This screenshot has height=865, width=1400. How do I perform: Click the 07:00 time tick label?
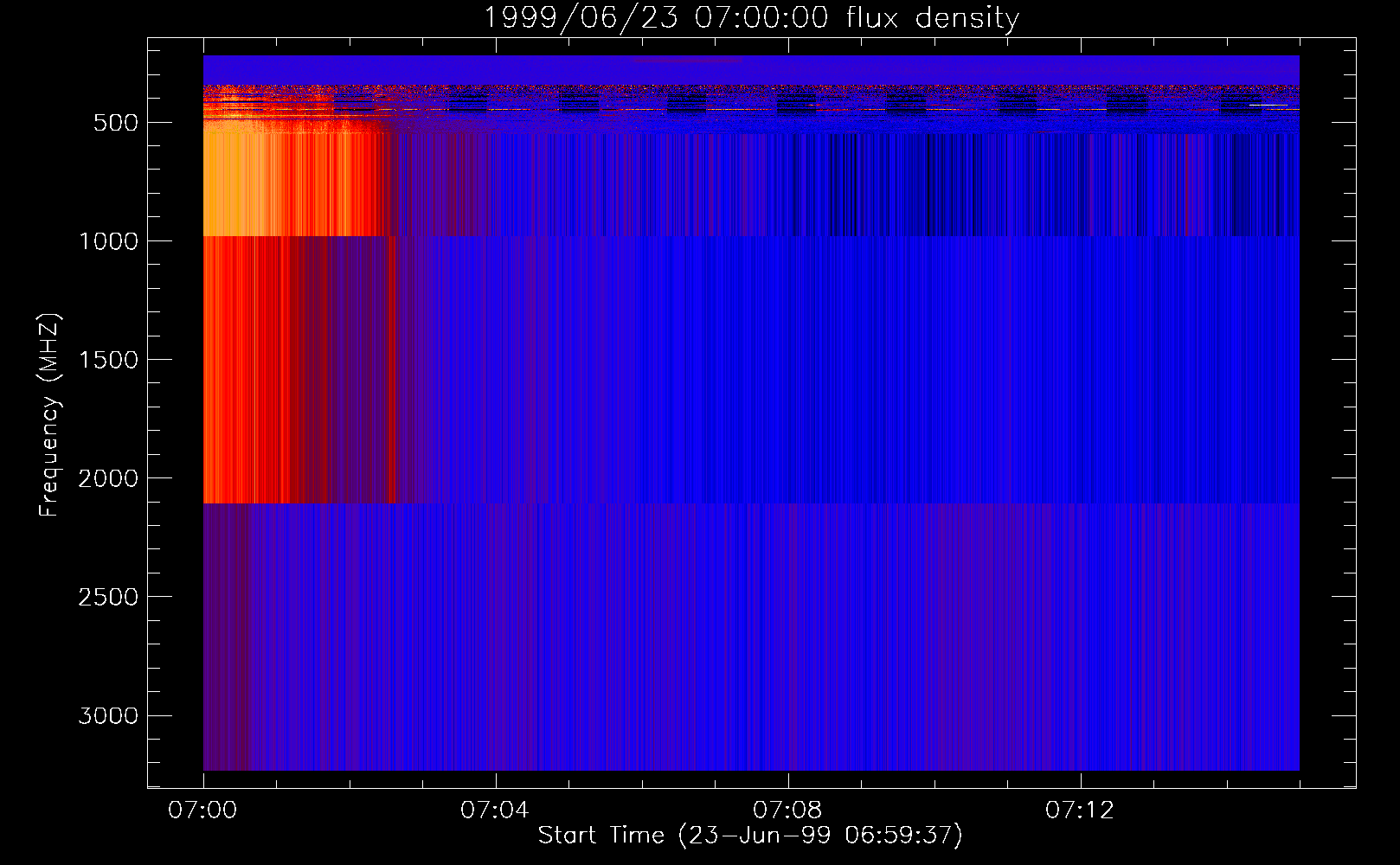click(x=202, y=811)
